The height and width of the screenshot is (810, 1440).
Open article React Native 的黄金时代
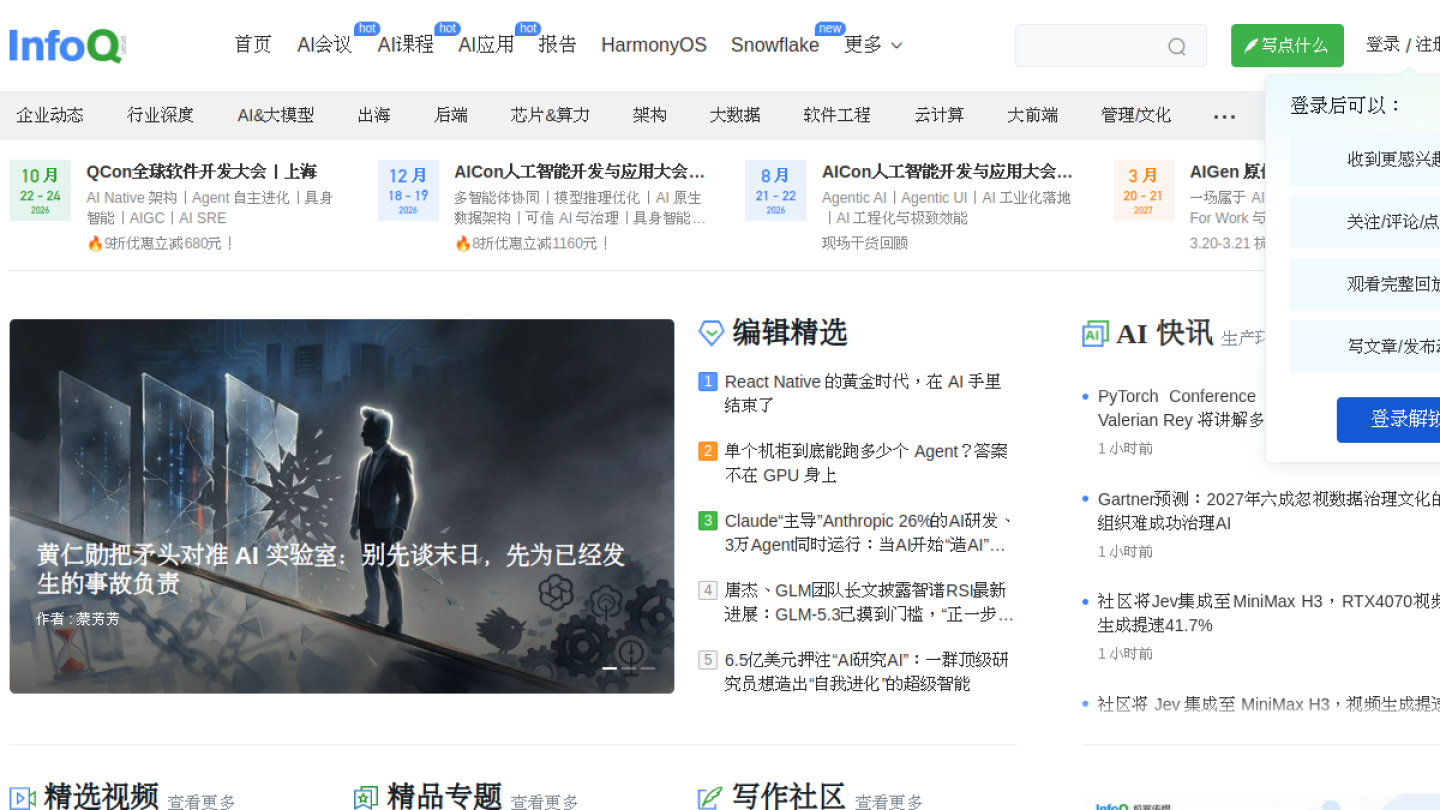point(863,393)
